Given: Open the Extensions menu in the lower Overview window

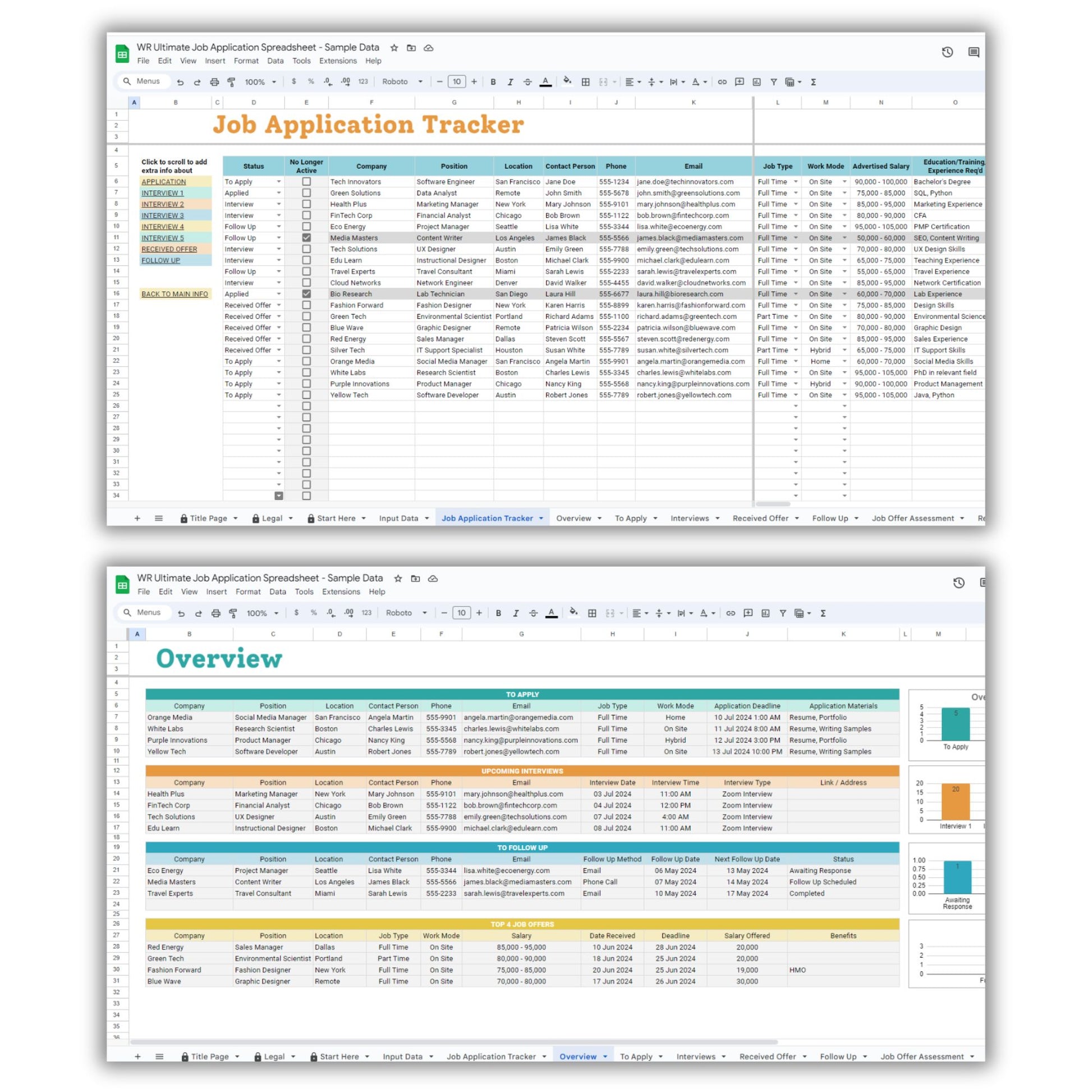Looking at the screenshot, I should click(x=341, y=592).
